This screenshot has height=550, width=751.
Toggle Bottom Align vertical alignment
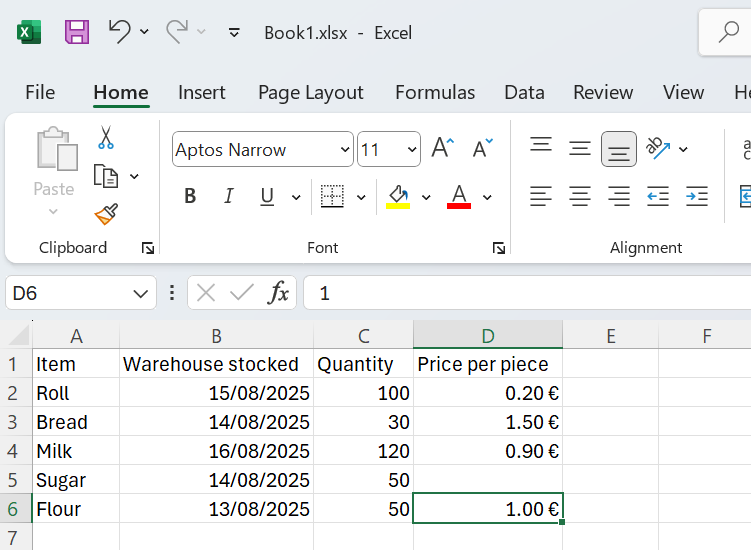pyautogui.click(x=619, y=149)
